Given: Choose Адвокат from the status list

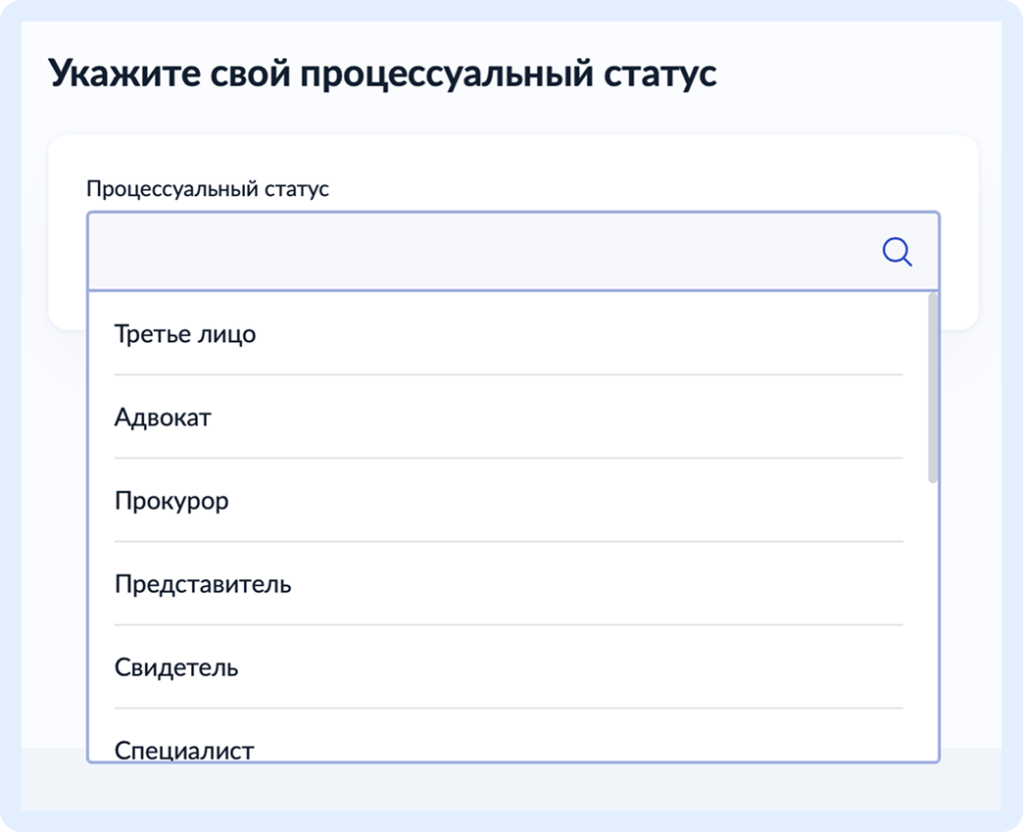Looking at the screenshot, I should coord(163,417).
